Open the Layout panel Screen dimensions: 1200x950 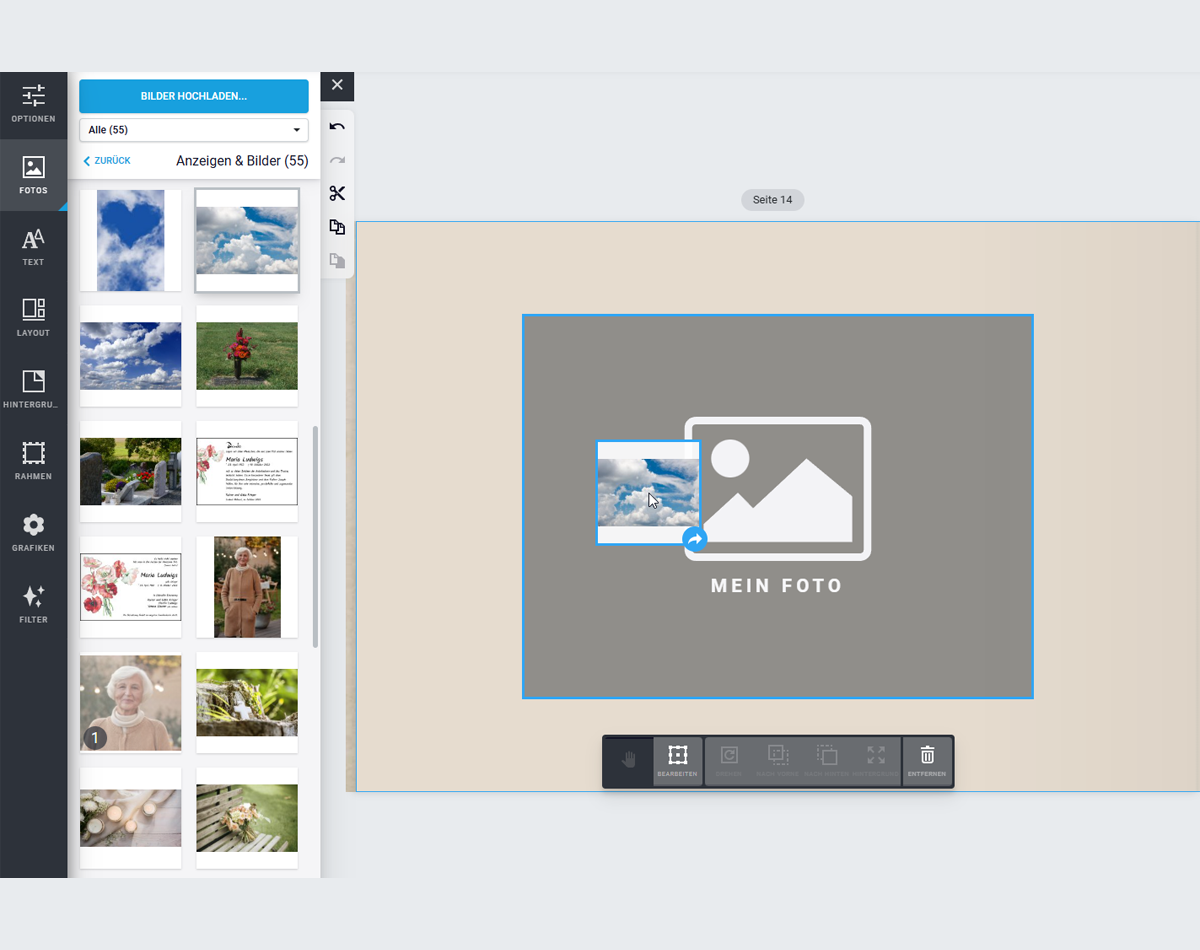pos(33,318)
